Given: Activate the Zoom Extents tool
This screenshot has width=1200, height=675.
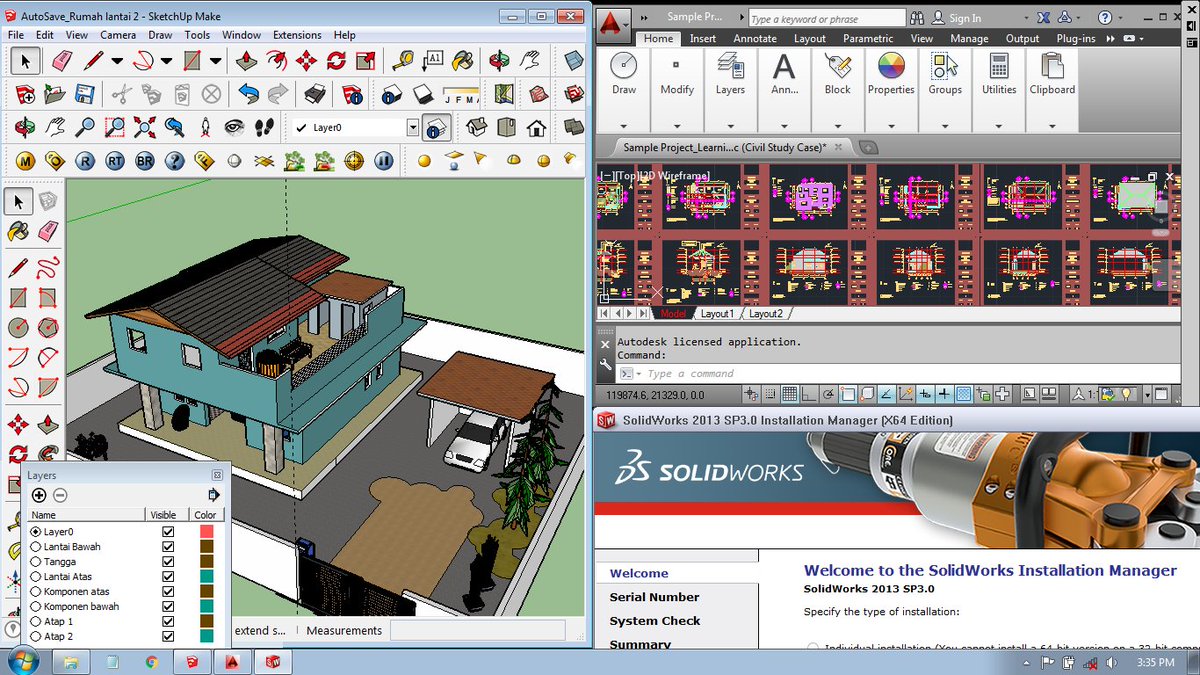Looking at the screenshot, I should click(145, 128).
